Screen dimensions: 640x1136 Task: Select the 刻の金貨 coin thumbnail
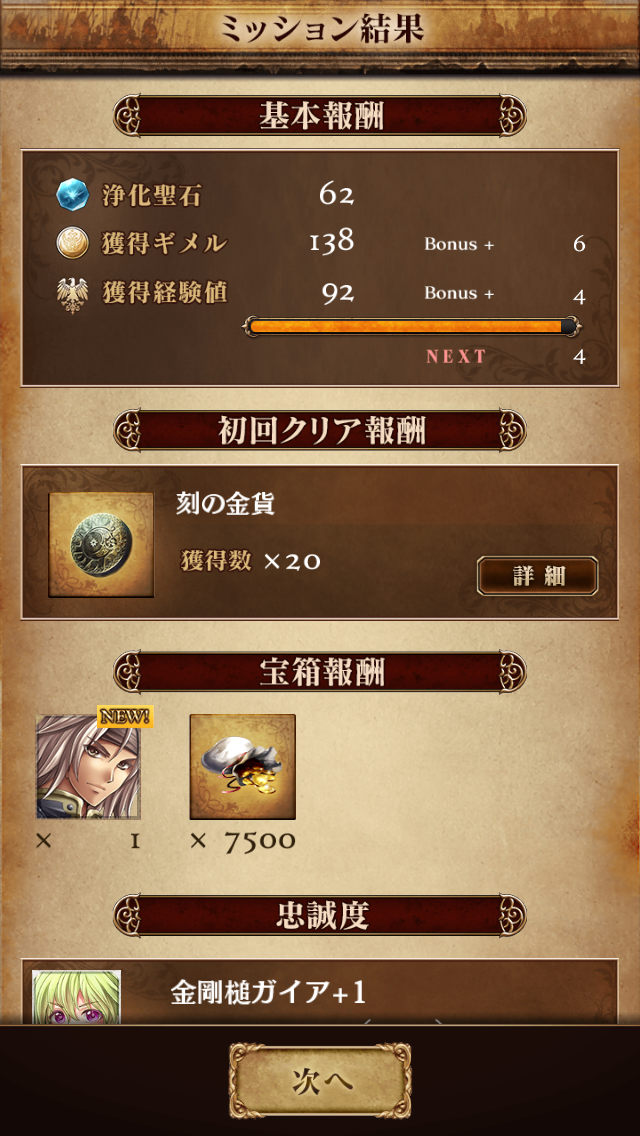[101, 545]
